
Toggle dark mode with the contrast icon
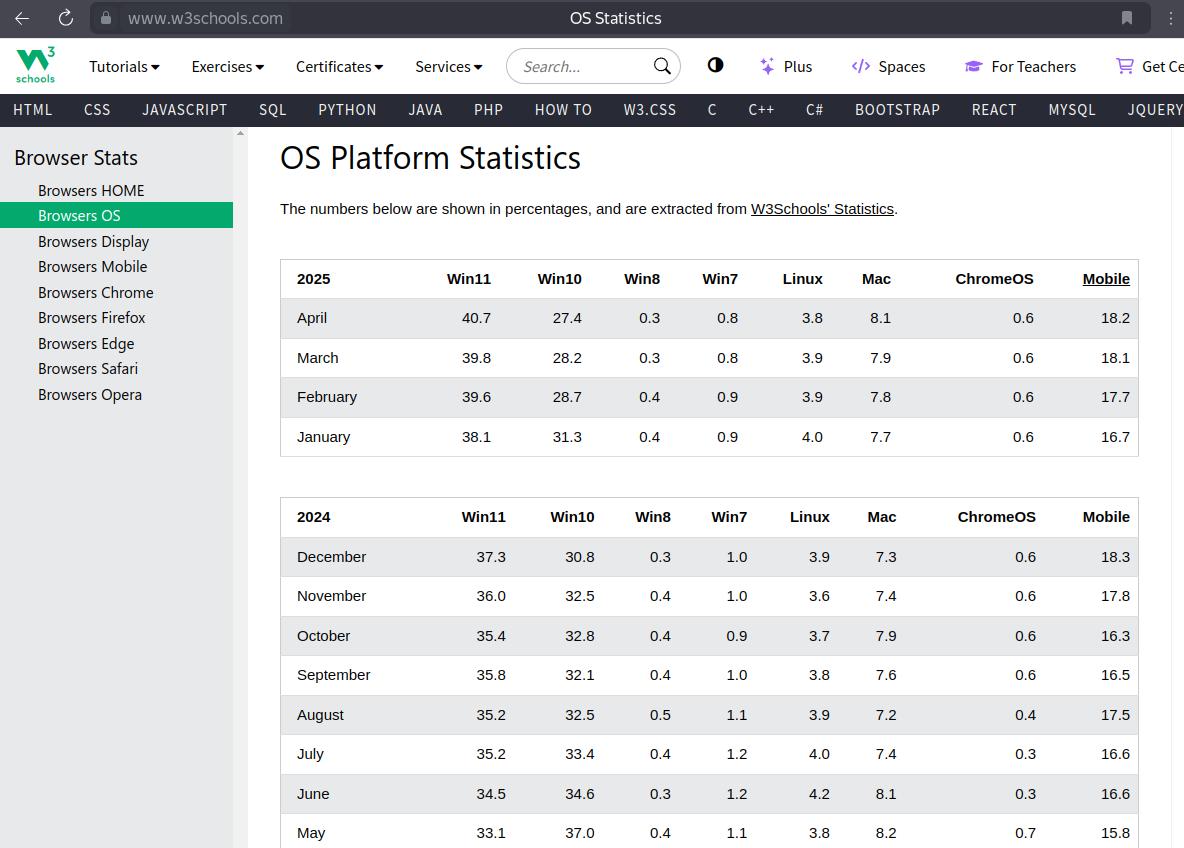(715, 65)
